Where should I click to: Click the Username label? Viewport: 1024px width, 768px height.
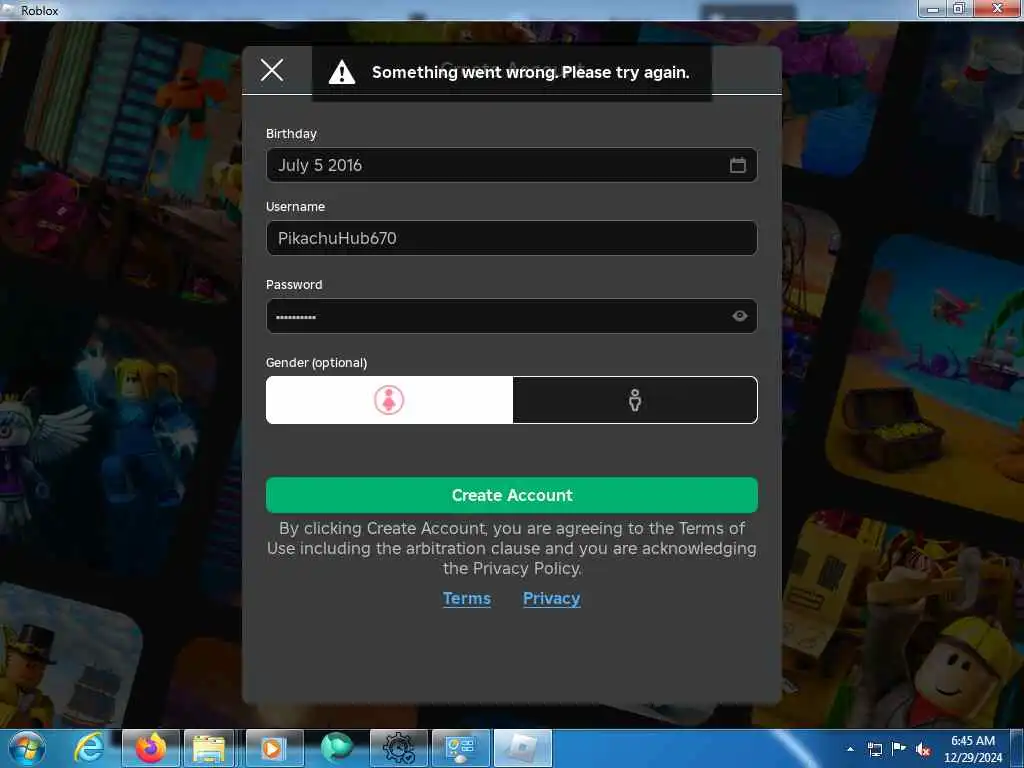click(295, 206)
